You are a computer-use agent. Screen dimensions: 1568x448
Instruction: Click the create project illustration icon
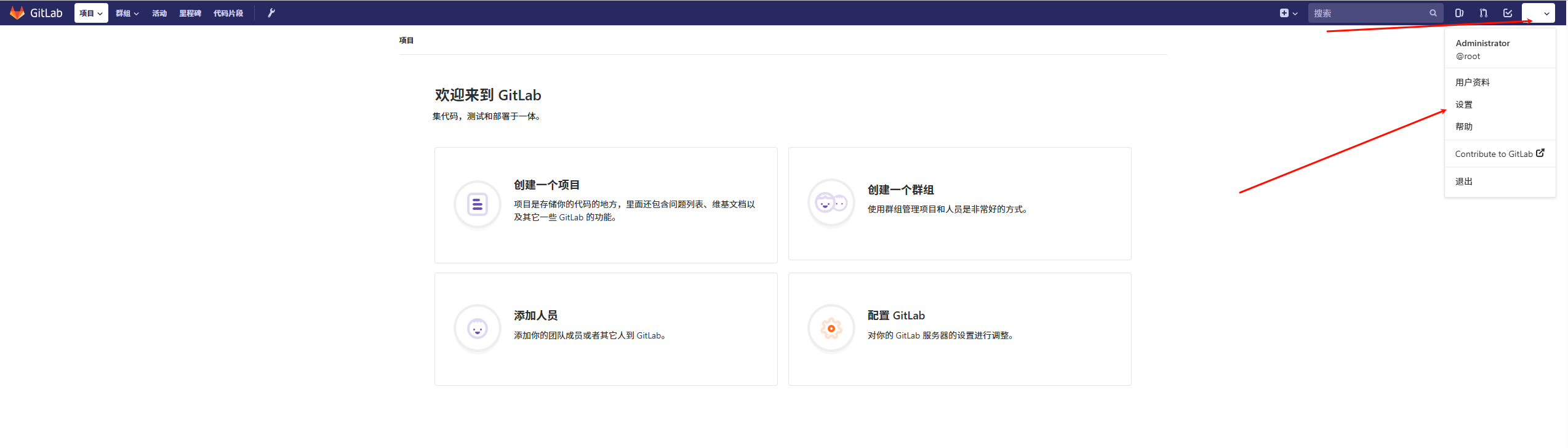pos(478,204)
